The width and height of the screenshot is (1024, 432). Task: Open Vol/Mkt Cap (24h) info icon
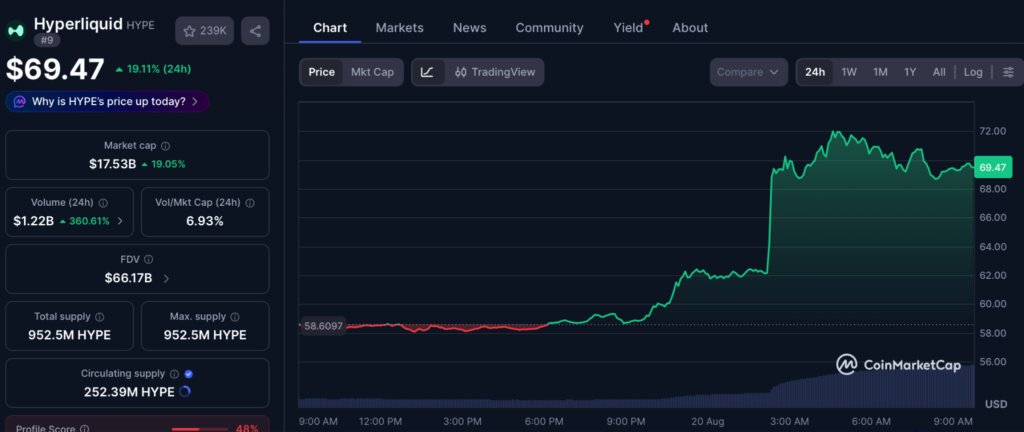[x=250, y=203]
